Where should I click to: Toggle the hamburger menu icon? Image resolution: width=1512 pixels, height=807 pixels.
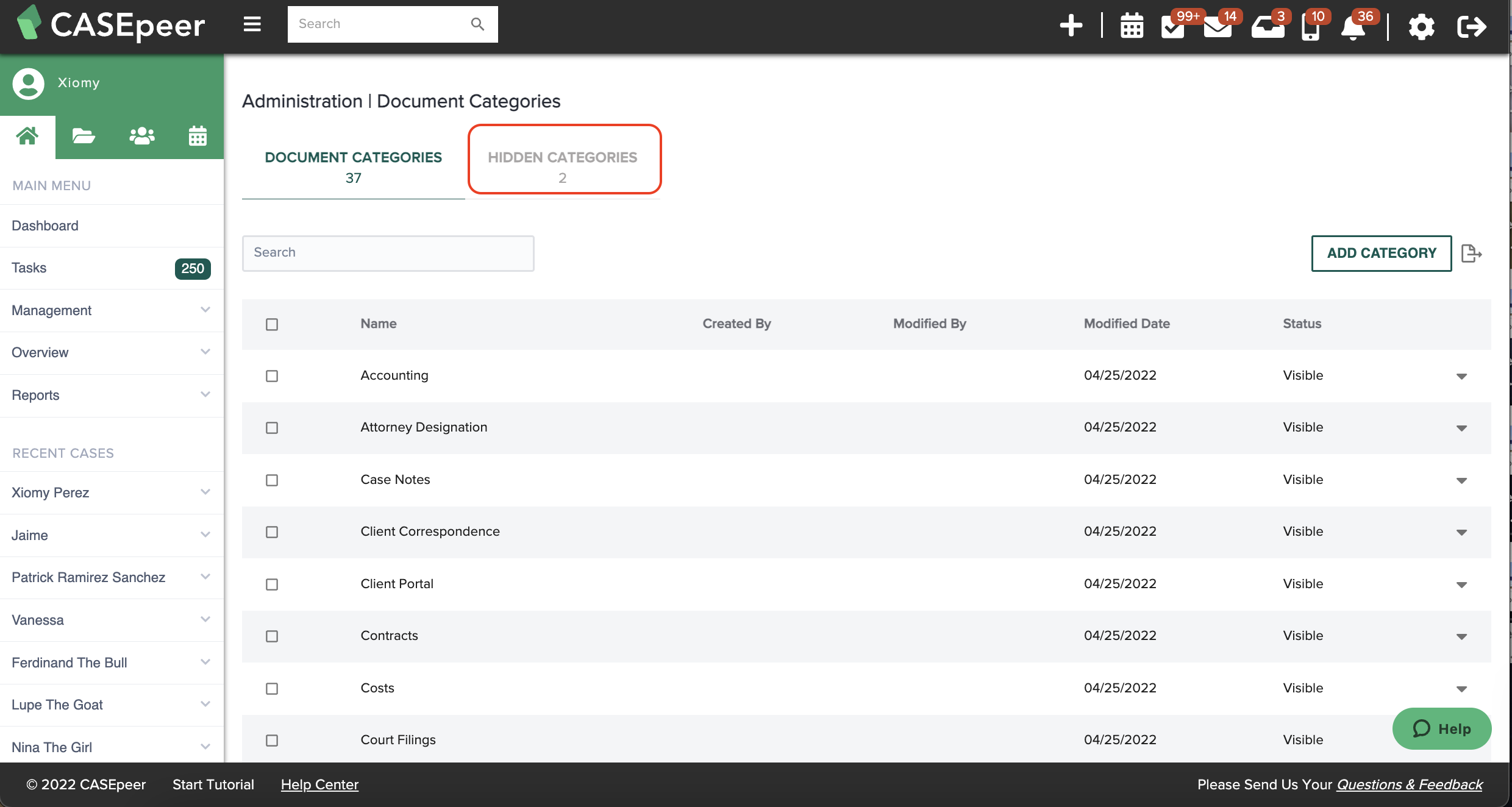point(252,24)
